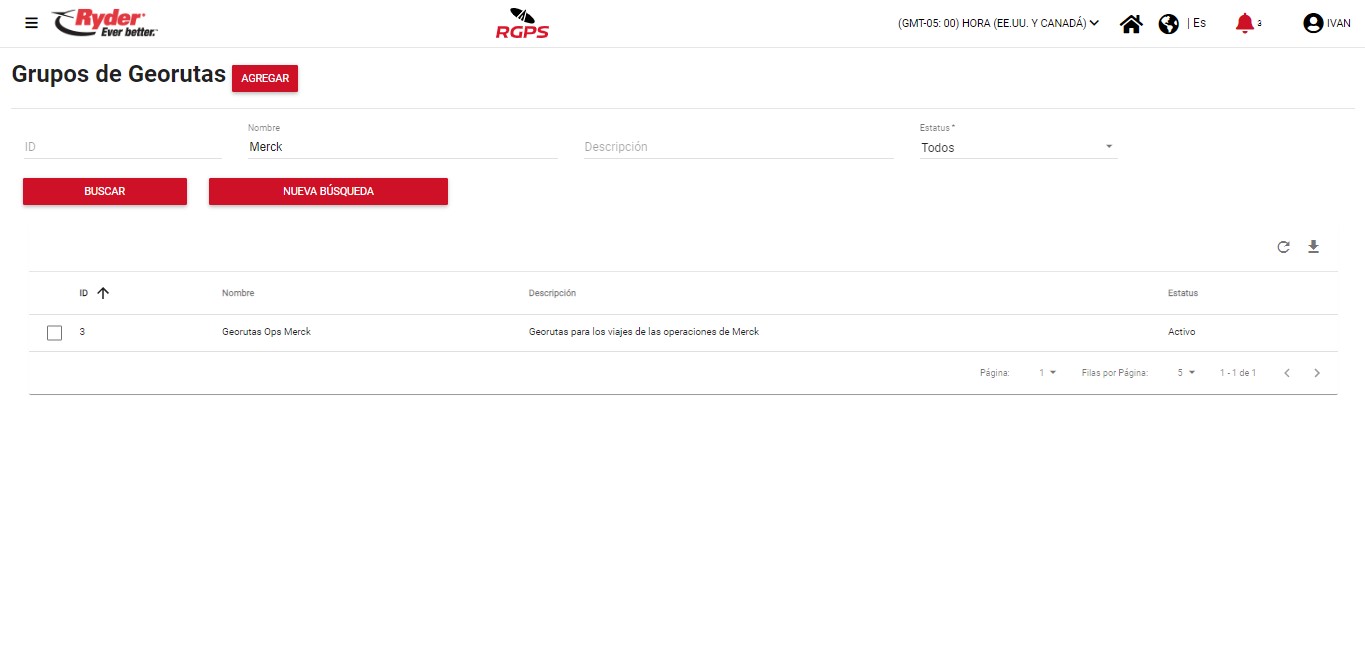
Task: Open the page number dropdown
Action: tap(1047, 372)
